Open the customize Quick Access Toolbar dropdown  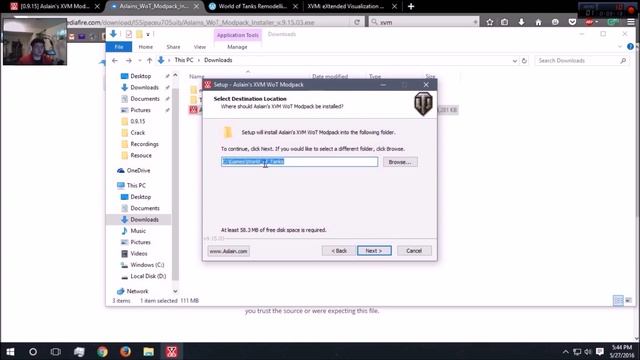[x=148, y=34]
